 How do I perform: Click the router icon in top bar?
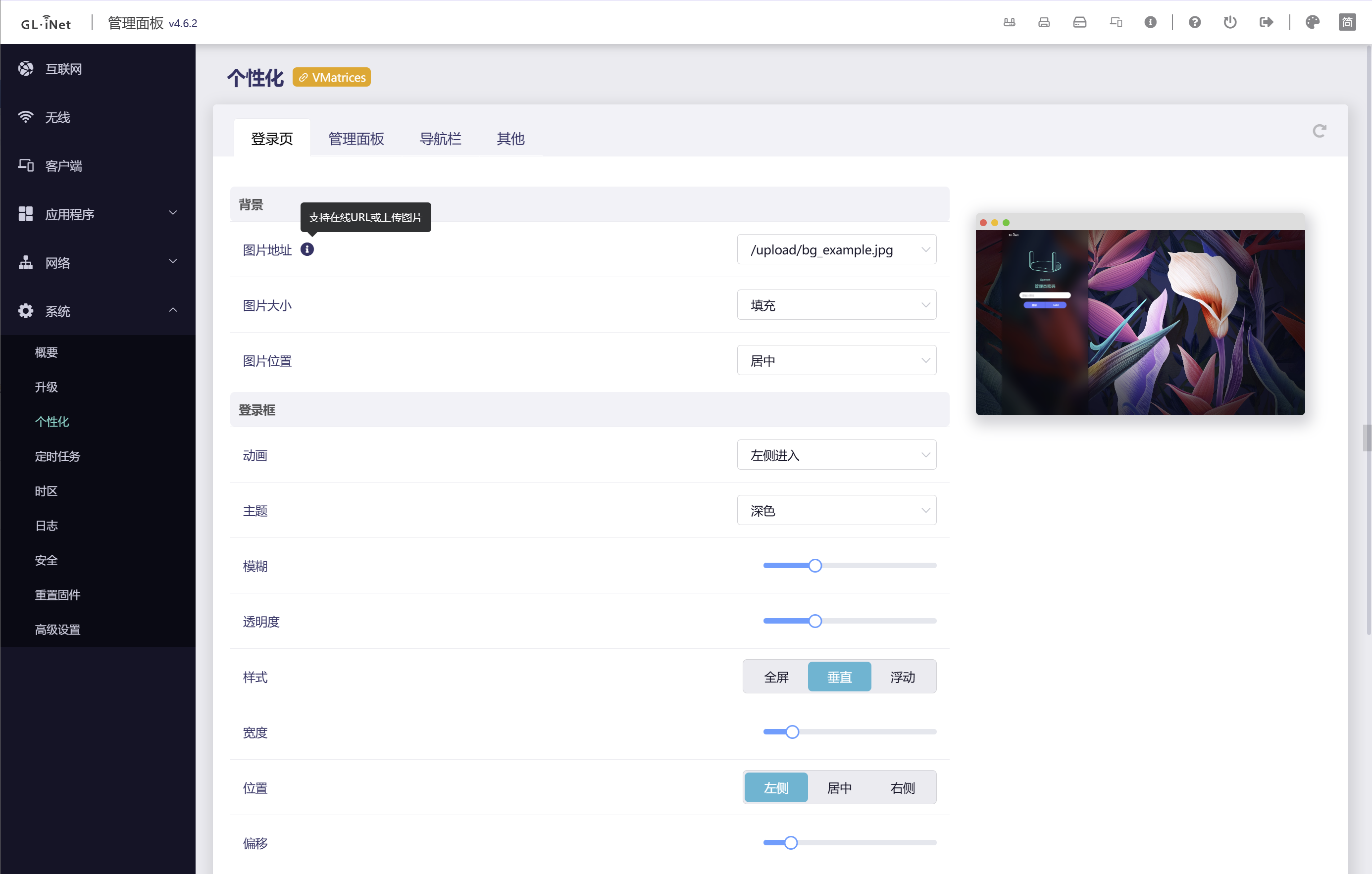(x=1009, y=22)
